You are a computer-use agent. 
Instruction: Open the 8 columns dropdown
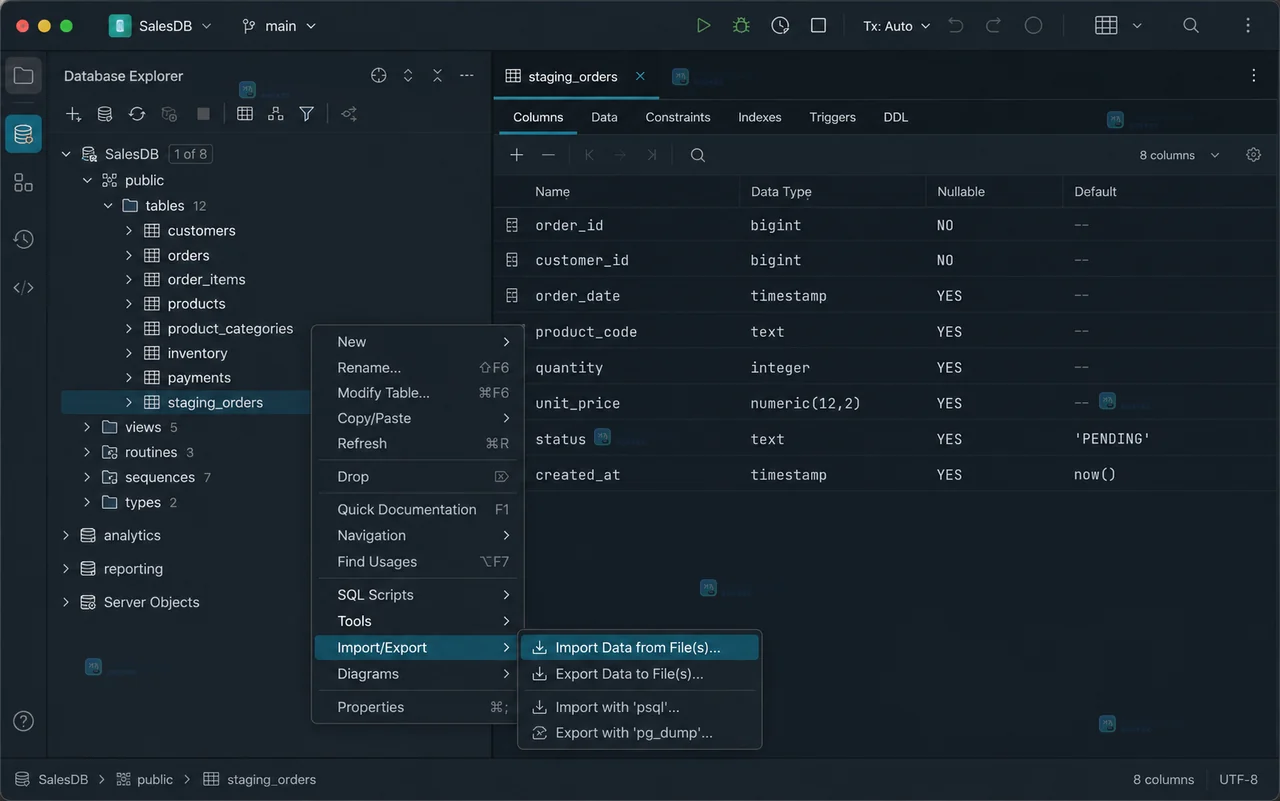pyautogui.click(x=1180, y=155)
